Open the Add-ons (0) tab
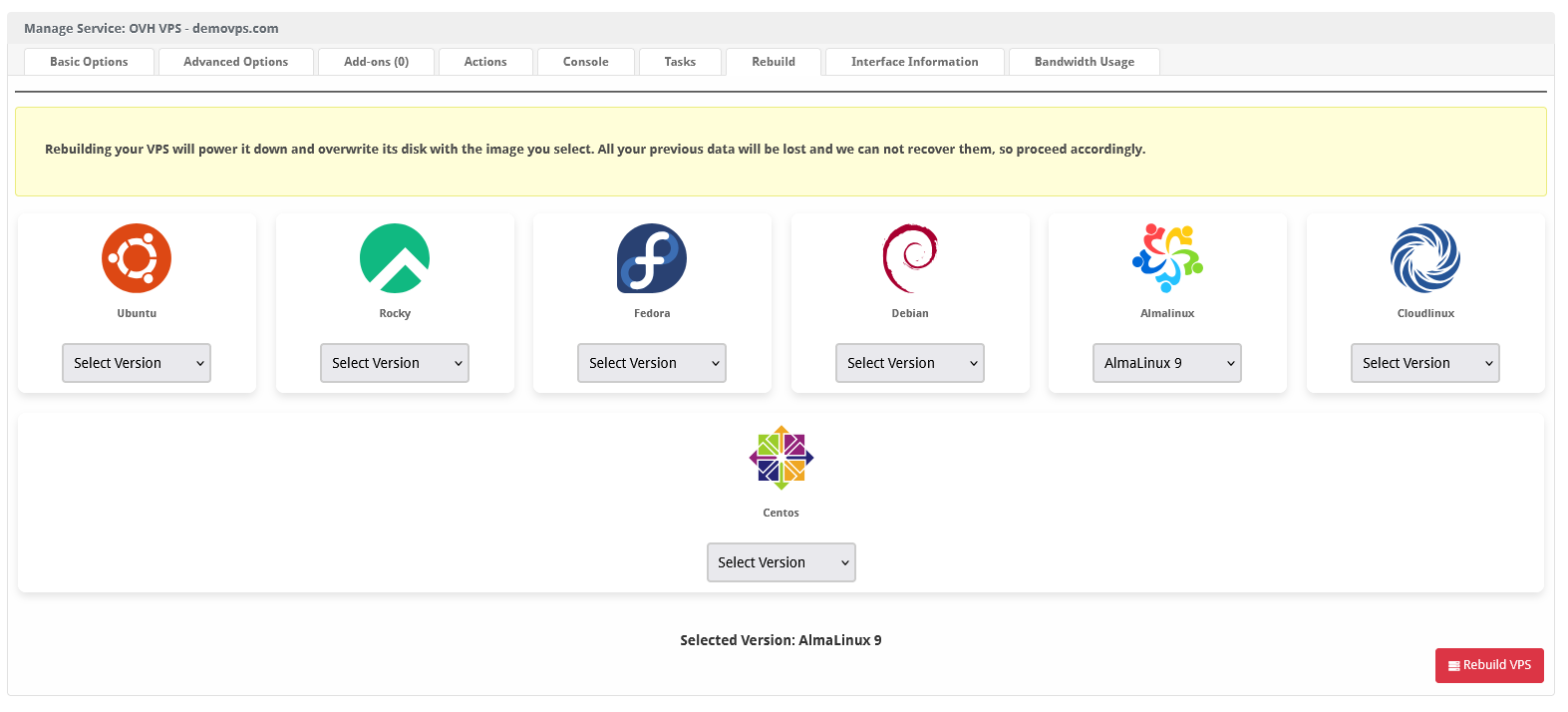The width and height of the screenshot is (1568, 712). tap(377, 62)
